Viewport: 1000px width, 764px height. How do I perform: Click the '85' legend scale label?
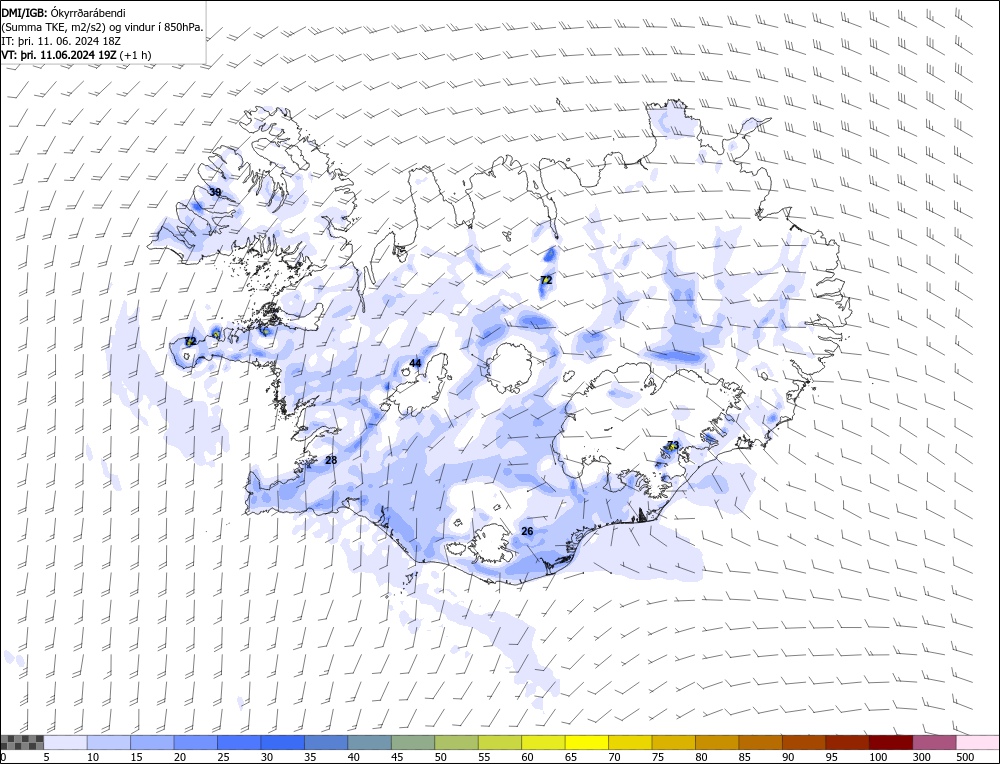tap(744, 757)
